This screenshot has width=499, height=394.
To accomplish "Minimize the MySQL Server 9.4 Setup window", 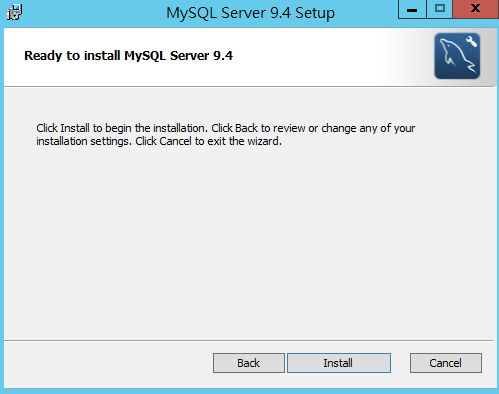I will pyautogui.click(x=412, y=9).
